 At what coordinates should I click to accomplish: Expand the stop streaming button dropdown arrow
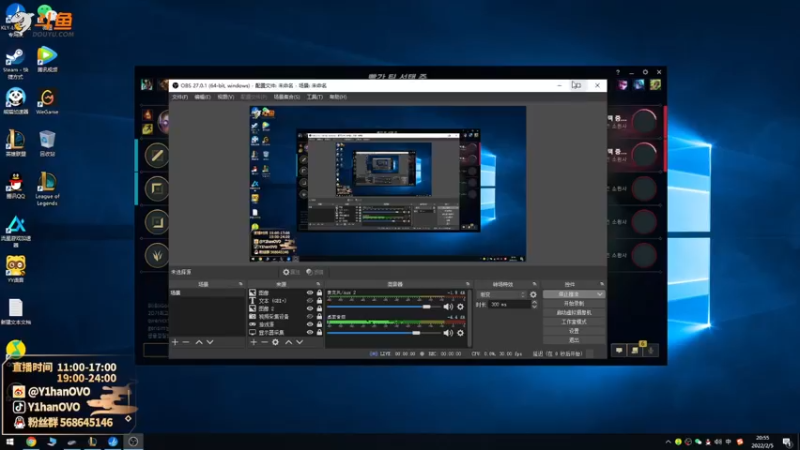[599, 294]
